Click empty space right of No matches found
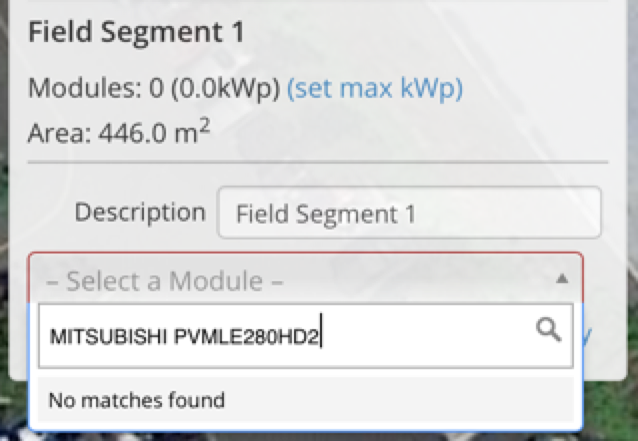The height and width of the screenshot is (441, 638). [399, 400]
